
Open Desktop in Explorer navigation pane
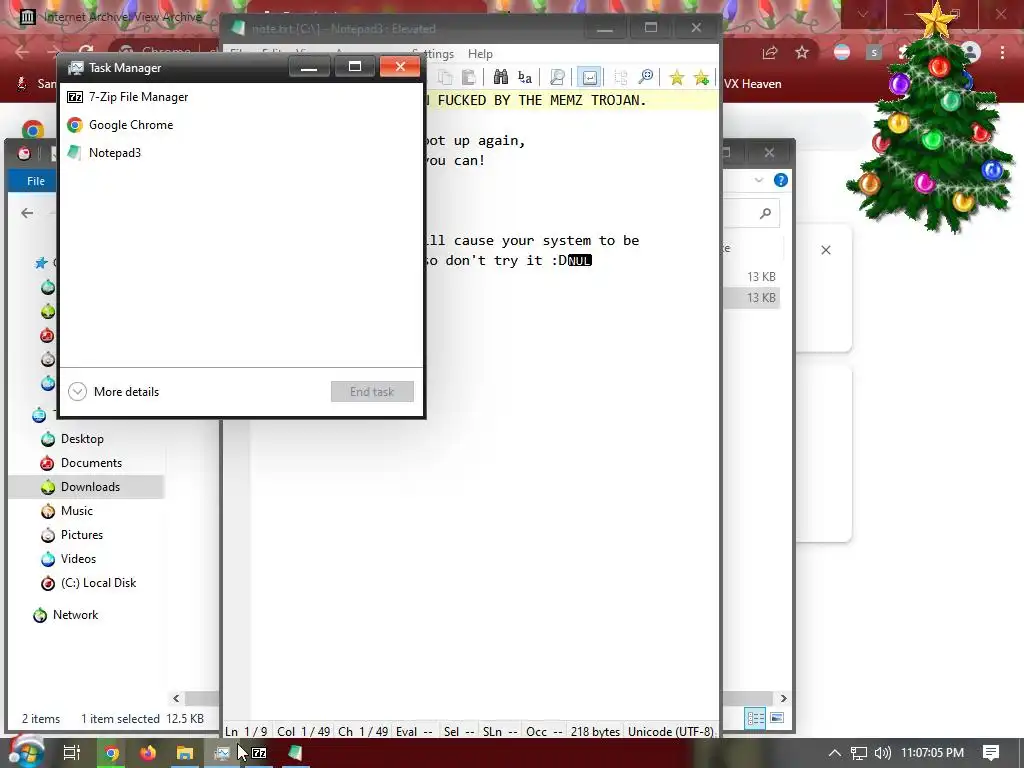pos(82,439)
